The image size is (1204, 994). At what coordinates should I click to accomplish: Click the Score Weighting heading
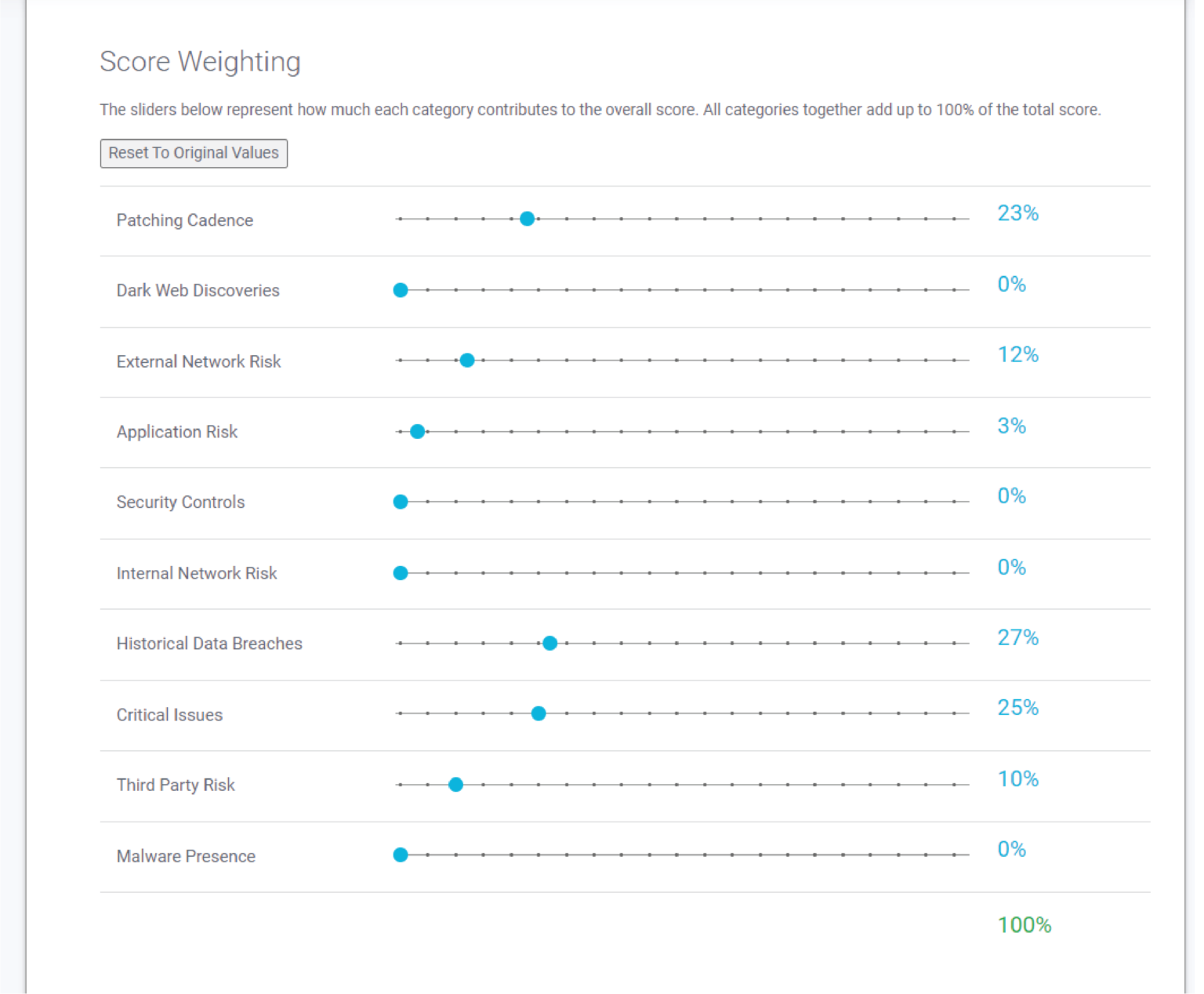(x=200, y=61)
